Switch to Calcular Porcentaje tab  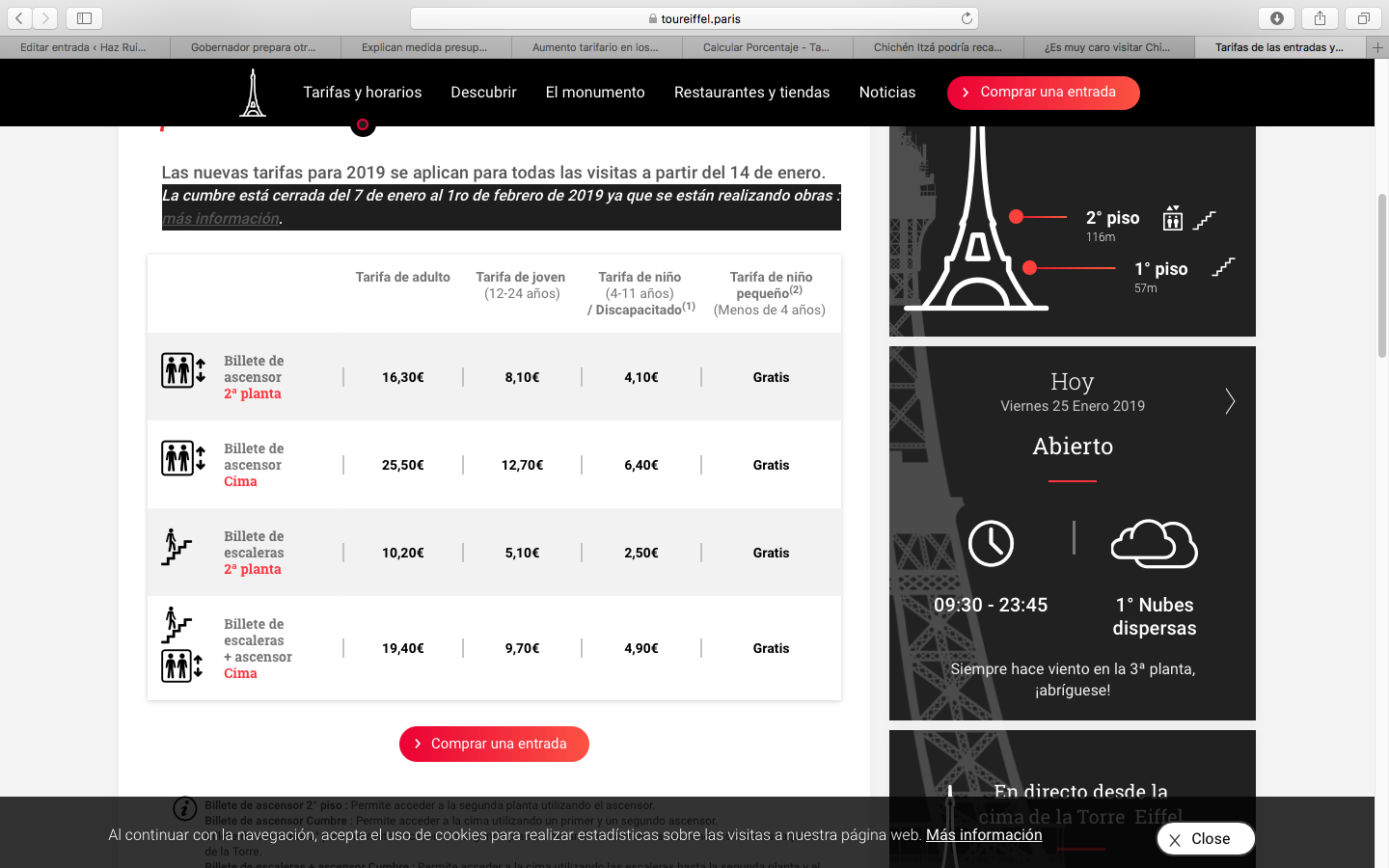tap(767, 47)
